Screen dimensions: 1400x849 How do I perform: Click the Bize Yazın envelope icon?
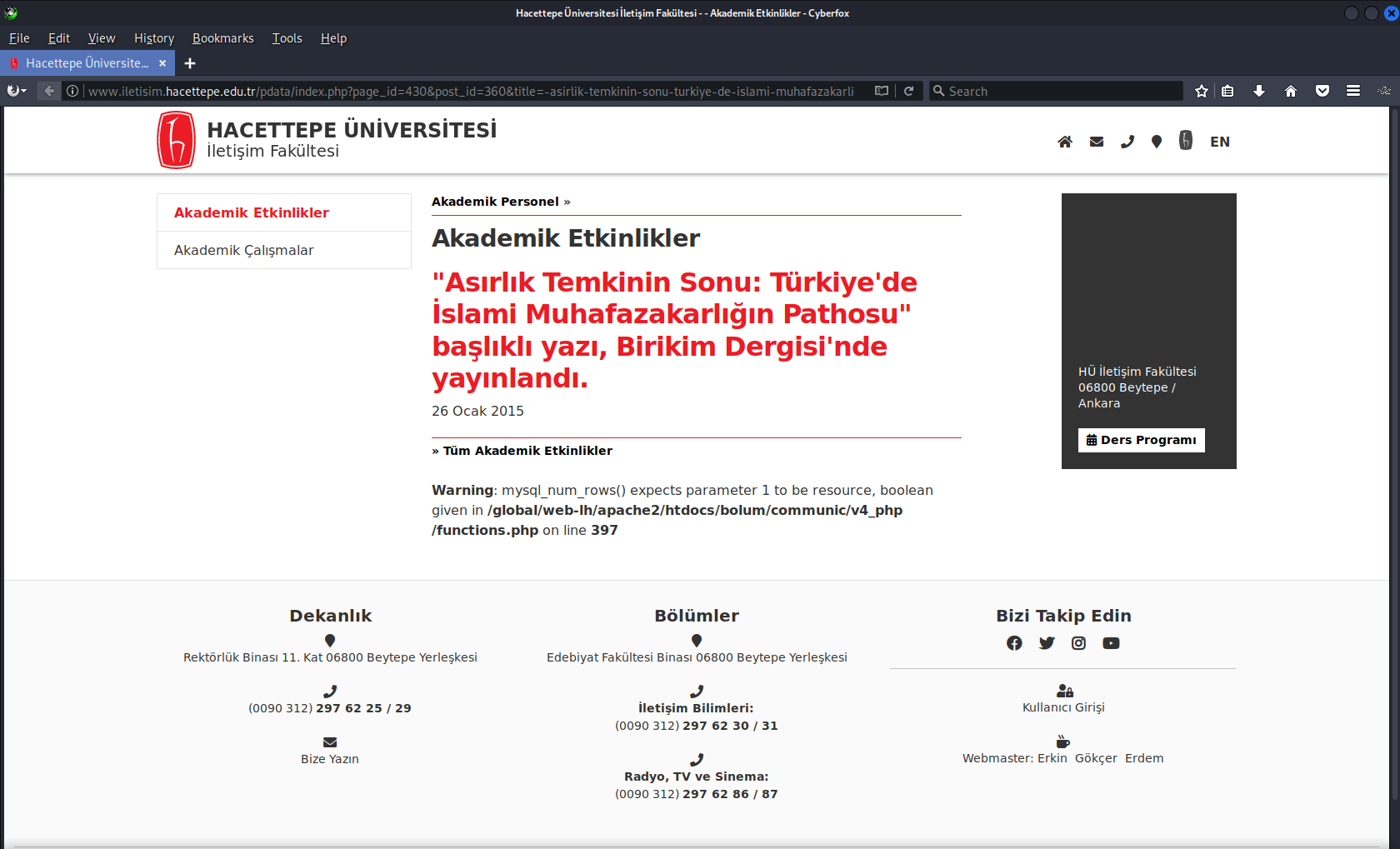tap(330, 742)
